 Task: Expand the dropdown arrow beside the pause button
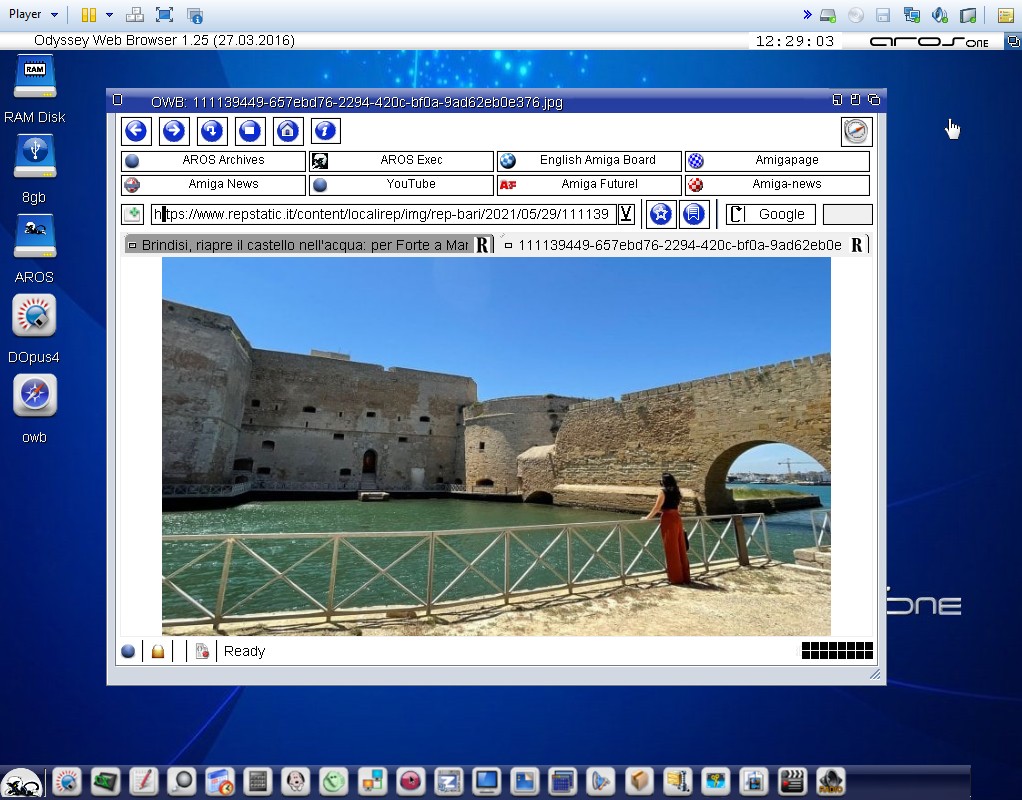(109, 15)
